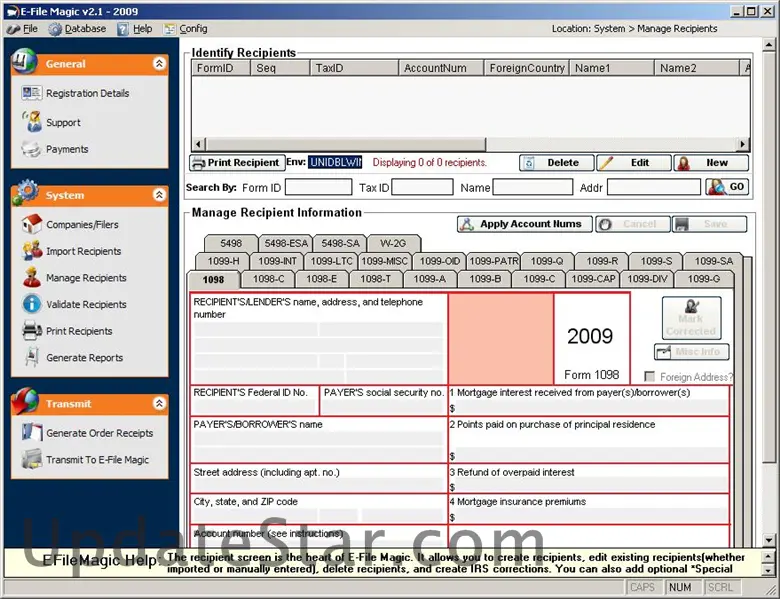The width and height of the screenshot is (780, 599).
Task: Click the File menu pen icon
Action: click(x=13, y=29)
